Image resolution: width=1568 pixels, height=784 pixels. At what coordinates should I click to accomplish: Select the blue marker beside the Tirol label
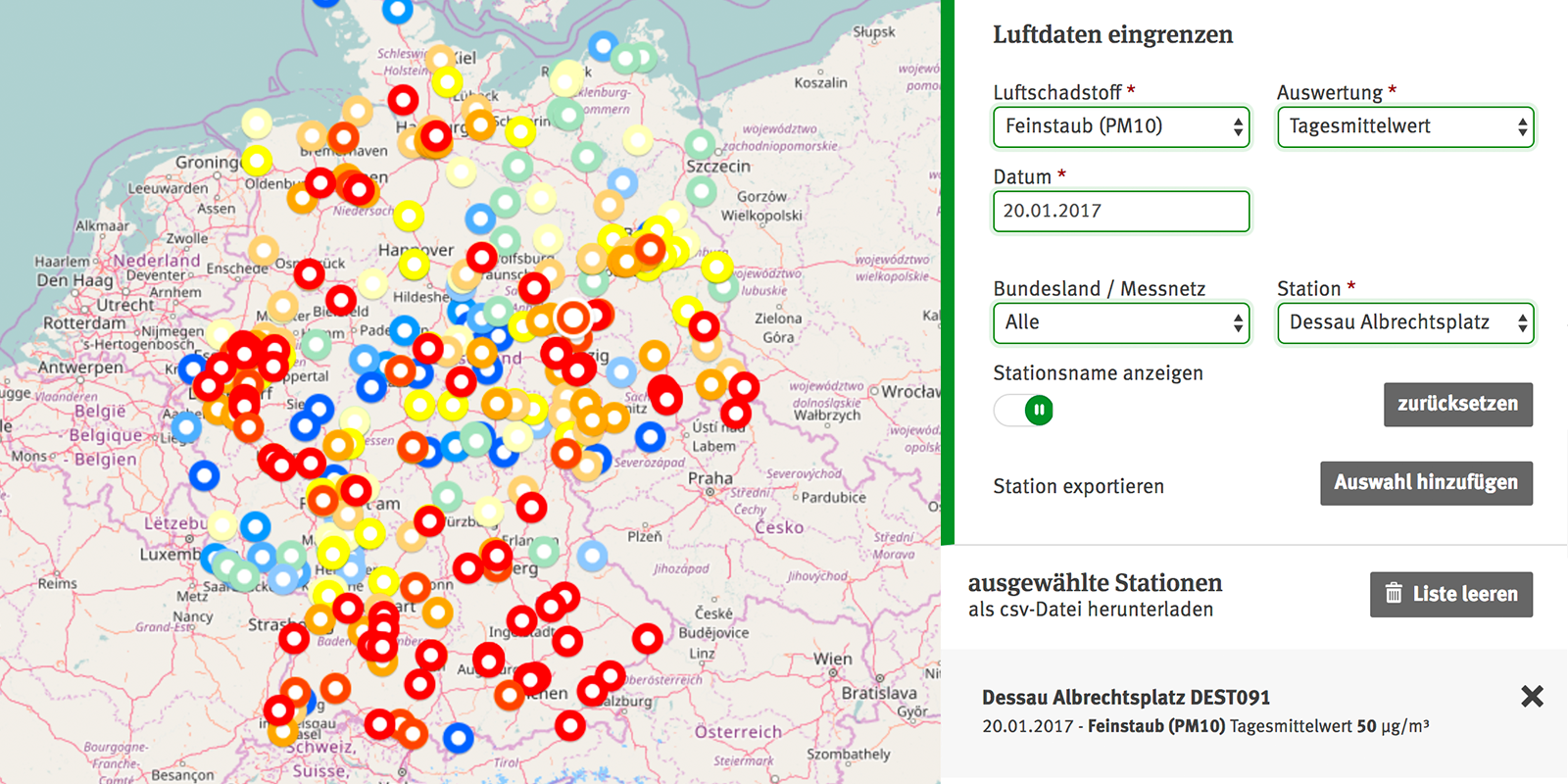coord(458,737)
